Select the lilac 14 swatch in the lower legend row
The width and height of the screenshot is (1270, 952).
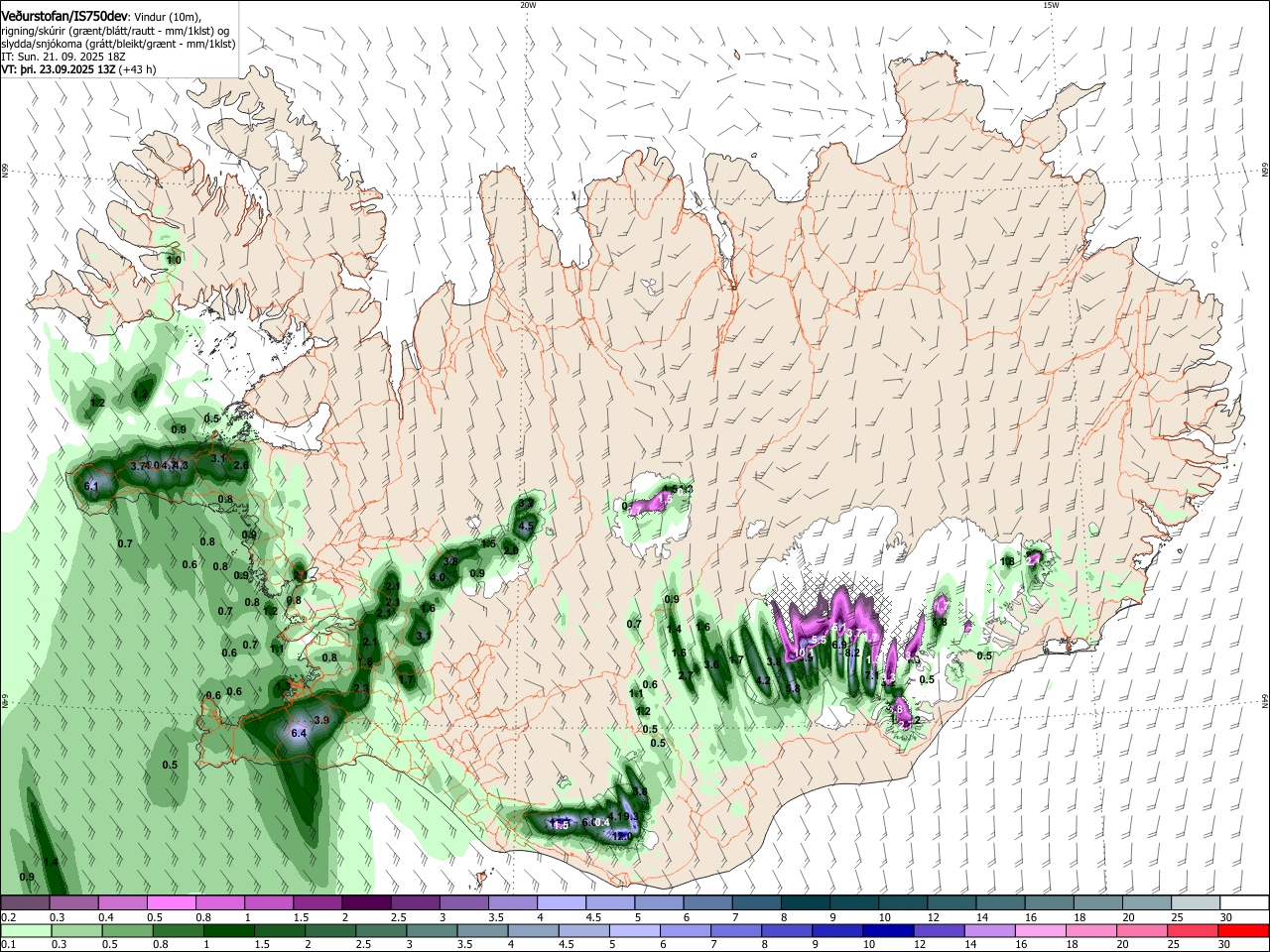pos(990,930)
